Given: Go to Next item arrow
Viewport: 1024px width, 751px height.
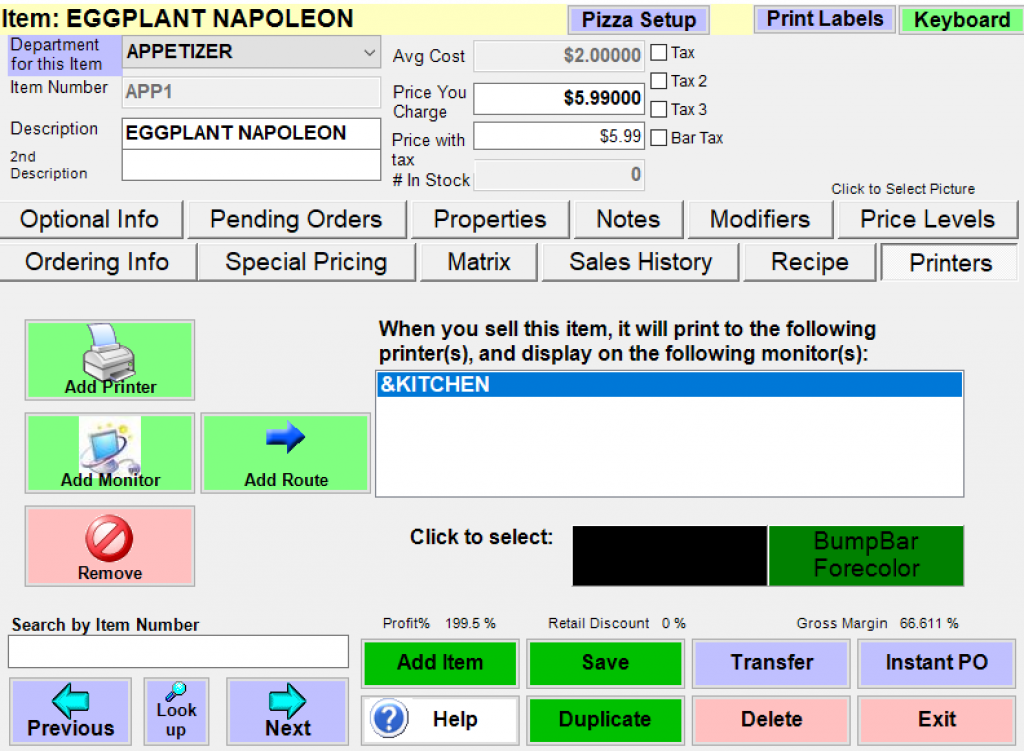Looking at the screenshot, I should click(x=287, y=711).
